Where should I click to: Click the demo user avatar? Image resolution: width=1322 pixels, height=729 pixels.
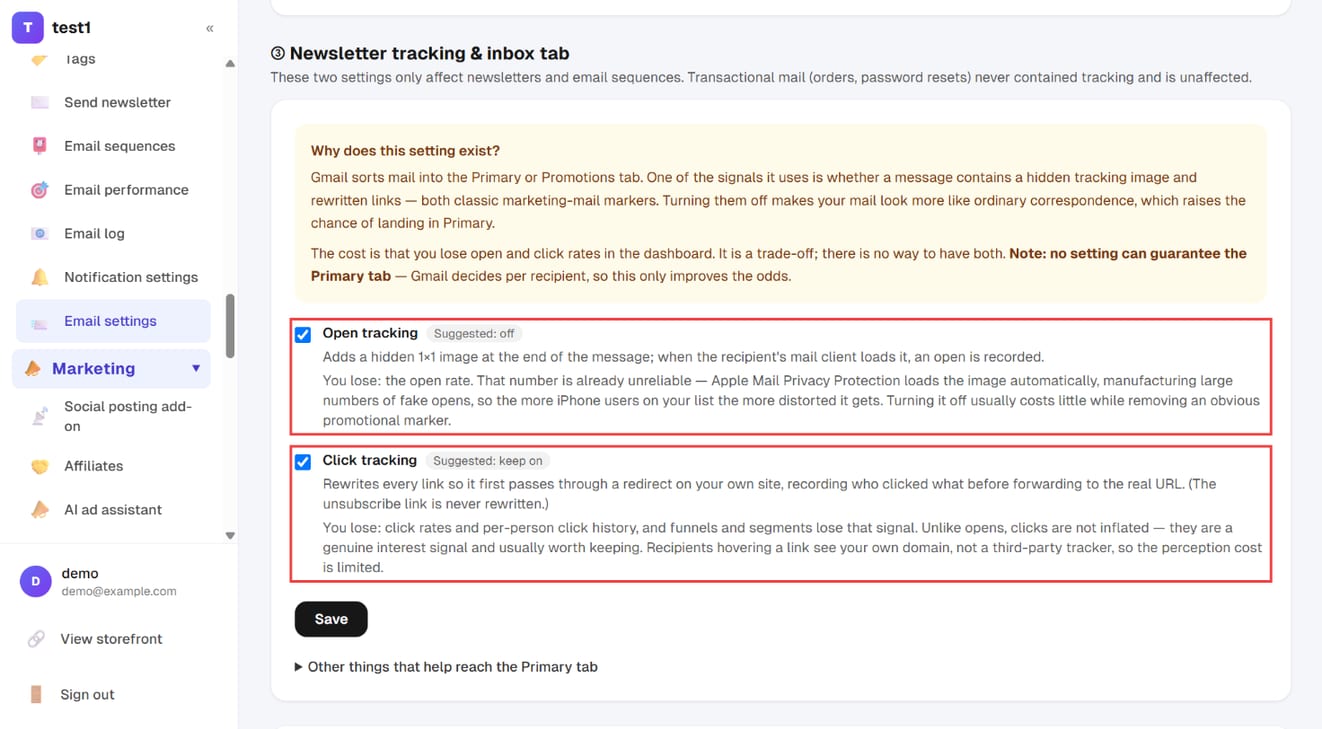[35, 581]
